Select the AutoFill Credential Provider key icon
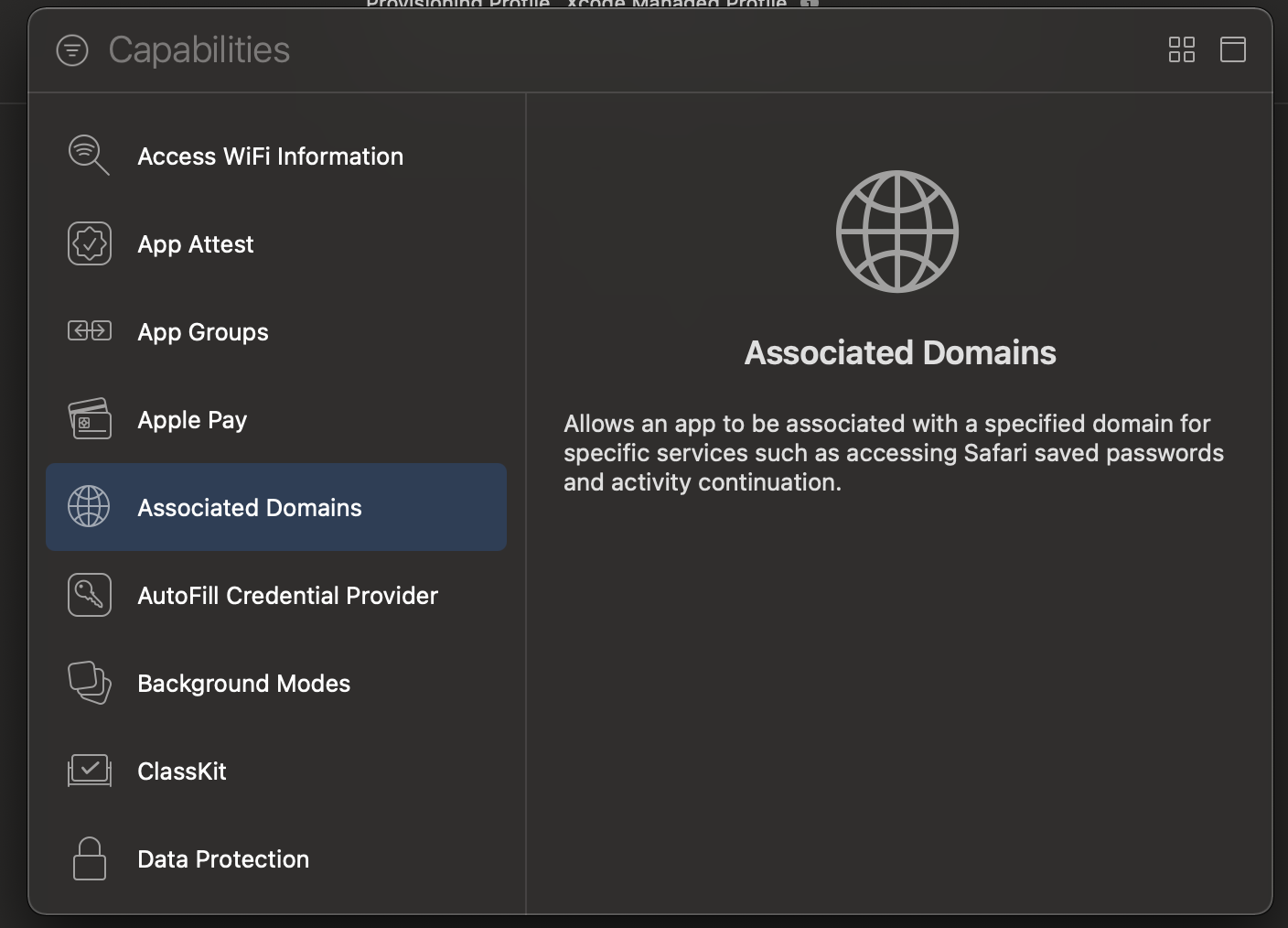The height and width of the screenshot is (928, 1288). point(90,595)
